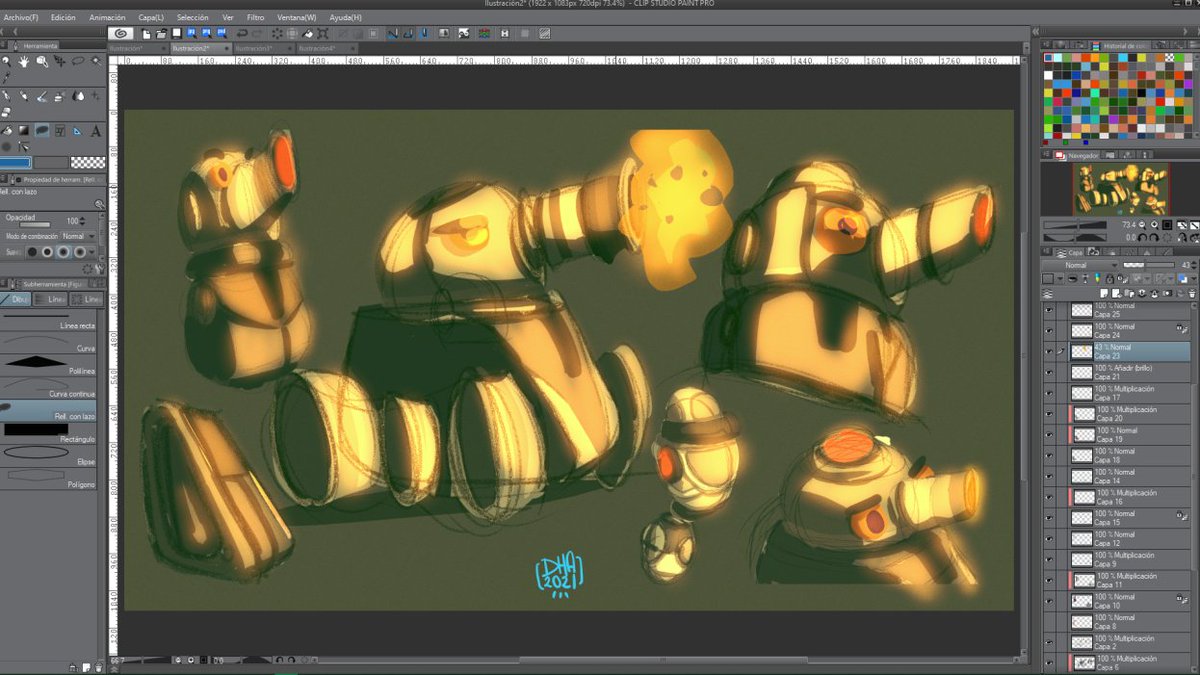The width and height of the screenshot is (1200, 675).
Task: Select the Ruler tool icon
Action: click(78, 131)
